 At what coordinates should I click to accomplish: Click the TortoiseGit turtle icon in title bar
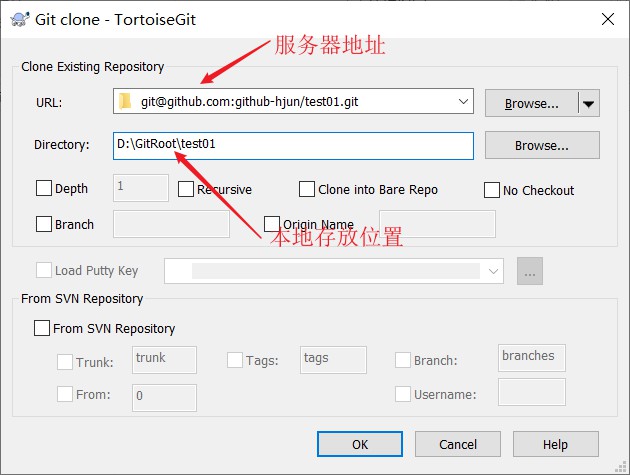tap(20, 19)
